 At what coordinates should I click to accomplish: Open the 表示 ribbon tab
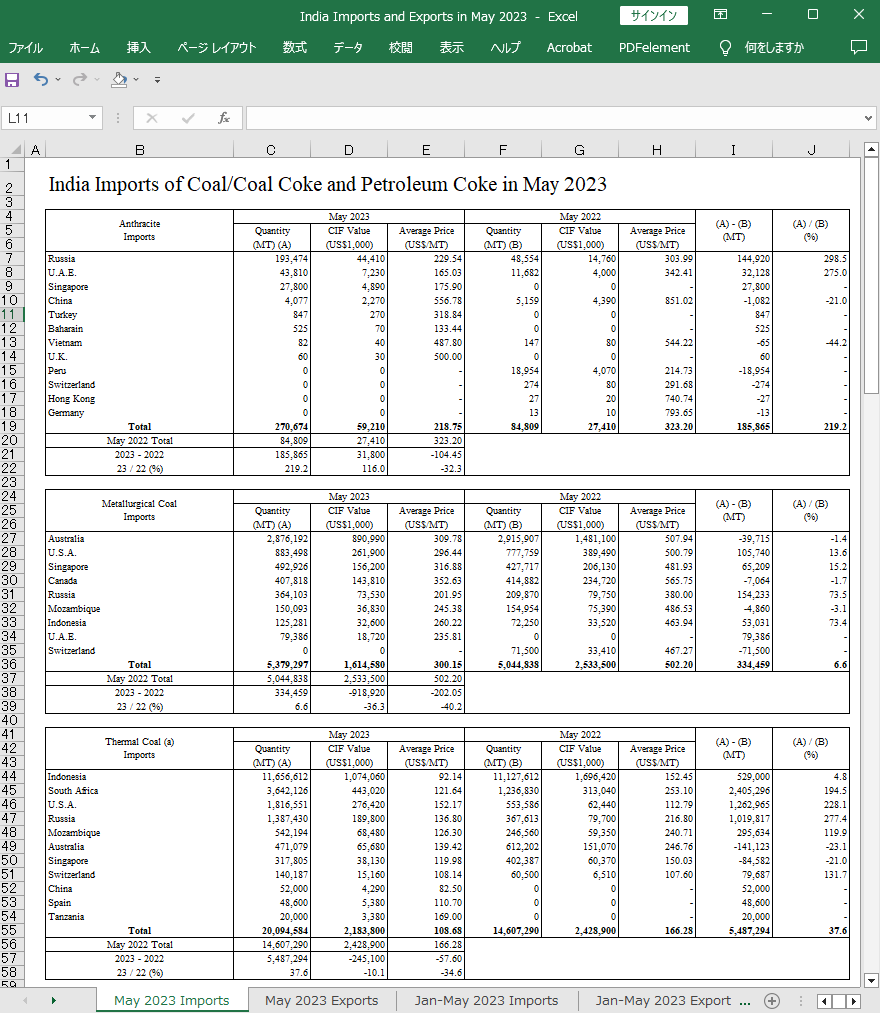(452, 48)
